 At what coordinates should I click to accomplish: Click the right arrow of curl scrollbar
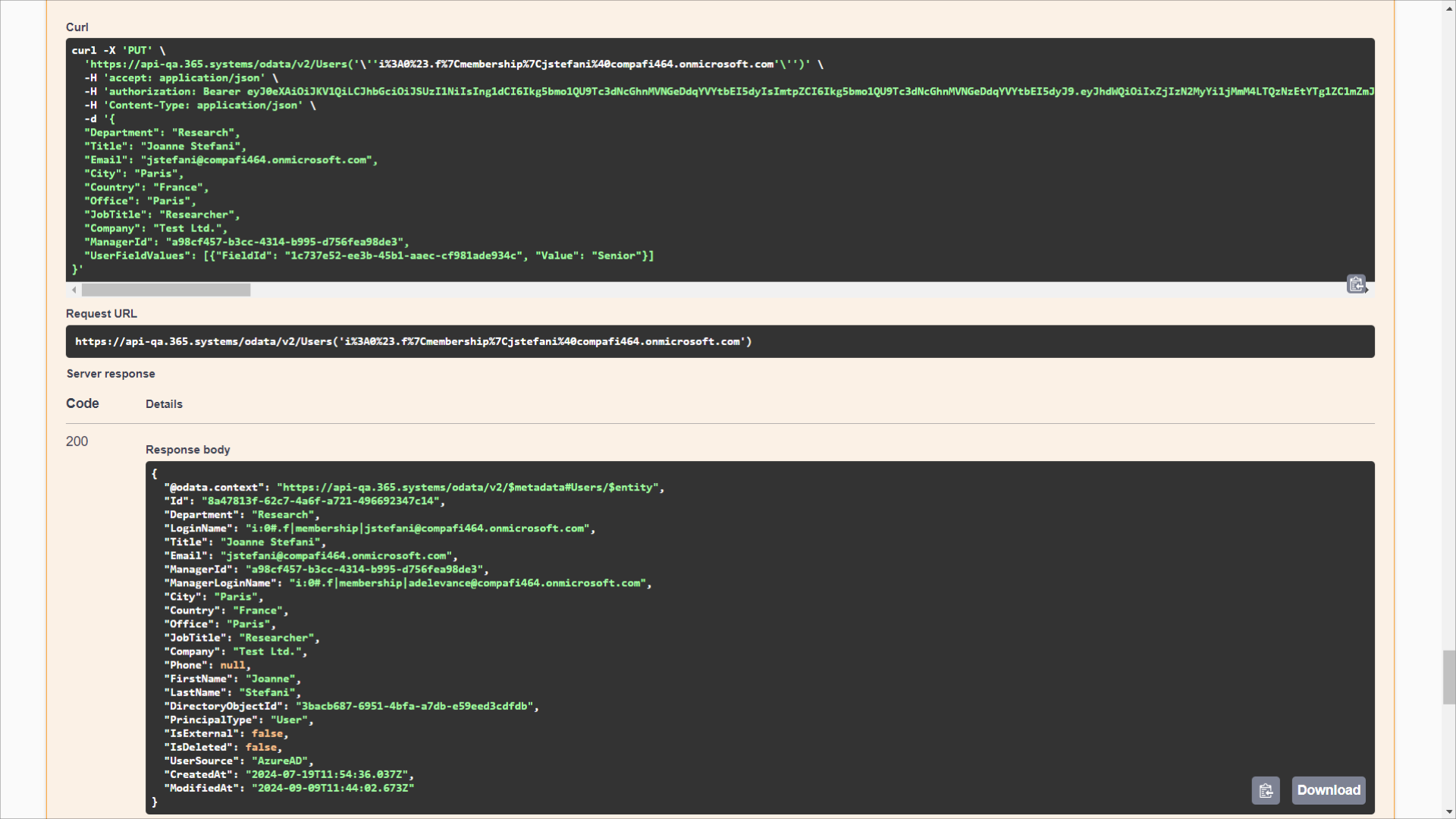[x=1367, y=290]
